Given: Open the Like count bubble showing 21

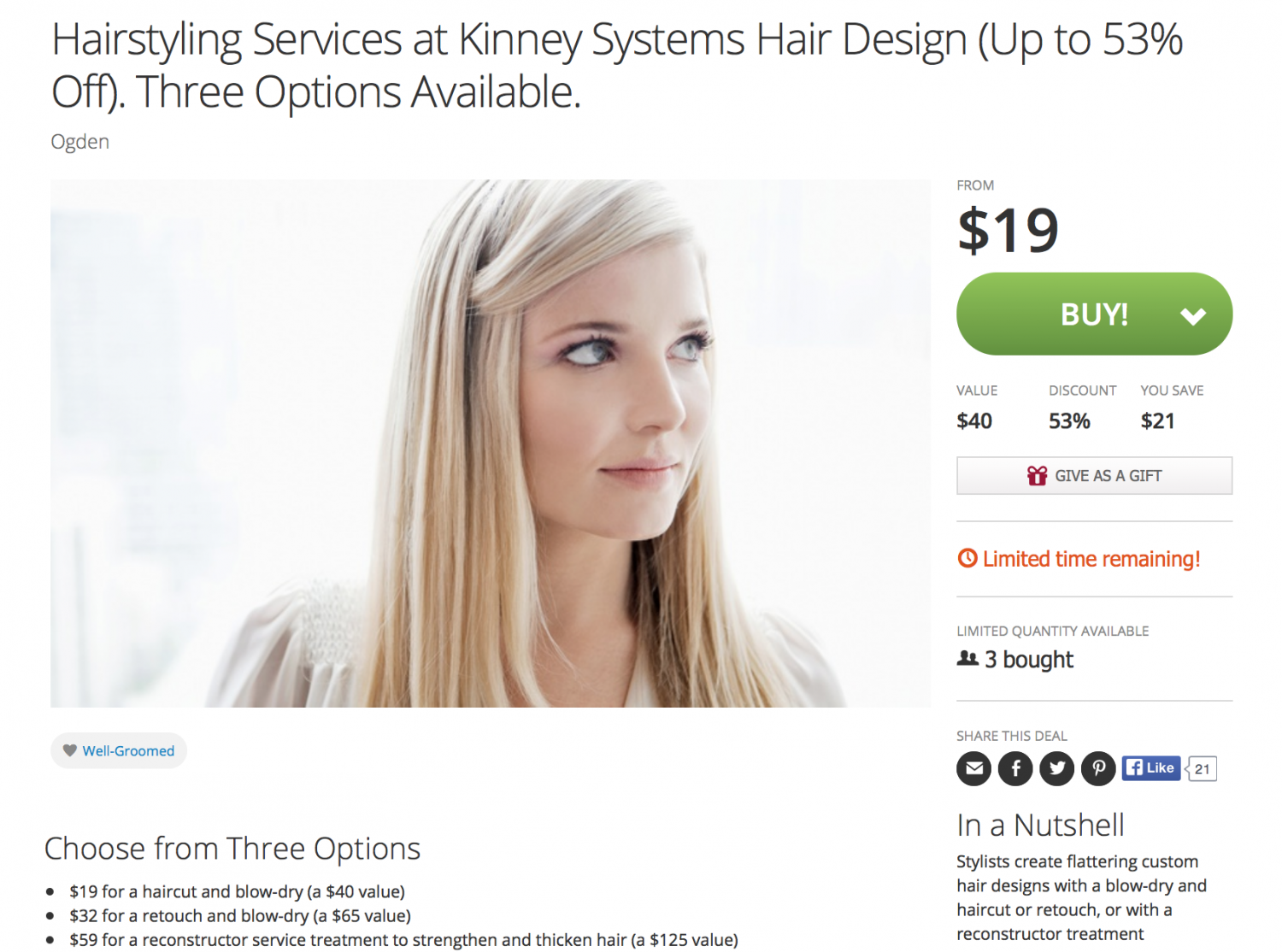Looking at the screenshot, I should (x=1202, y=768).
